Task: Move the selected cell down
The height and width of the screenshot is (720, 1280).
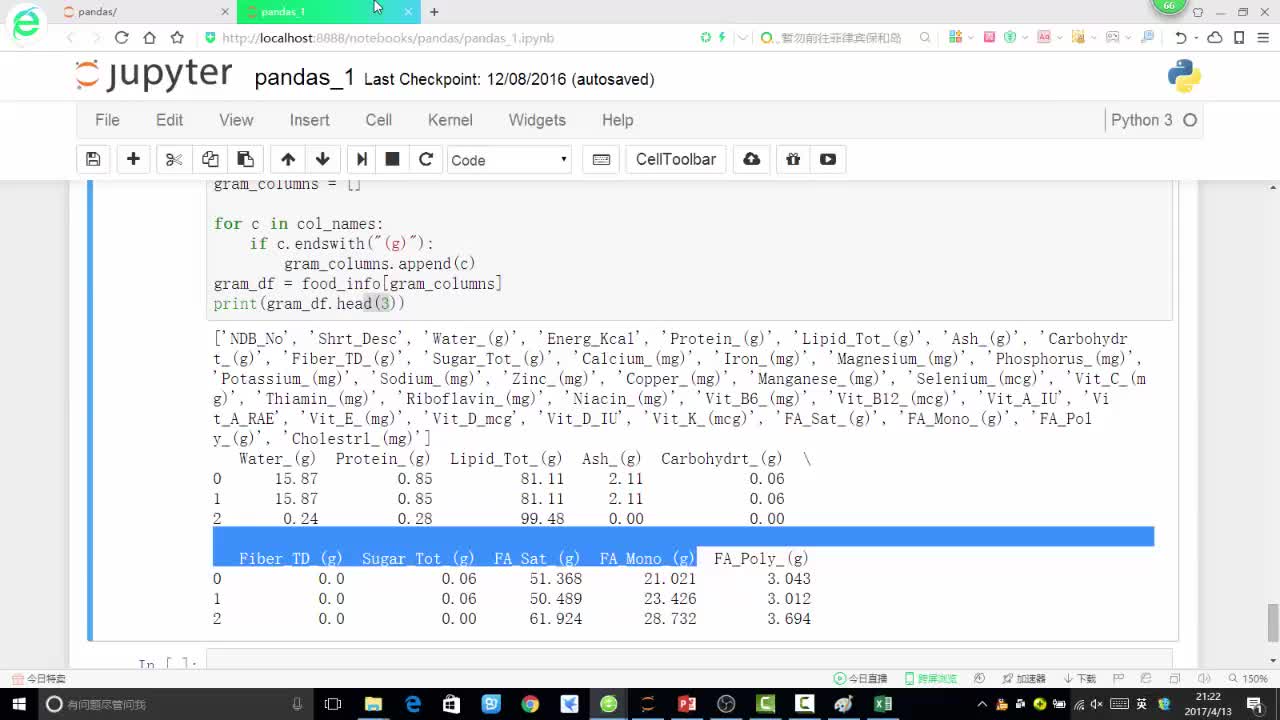Action: click(322, 159)
